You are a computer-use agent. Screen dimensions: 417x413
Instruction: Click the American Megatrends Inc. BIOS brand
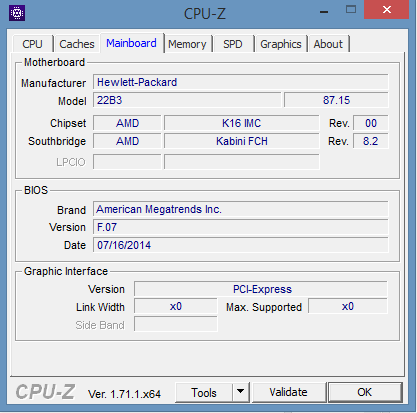coord(241,209)
